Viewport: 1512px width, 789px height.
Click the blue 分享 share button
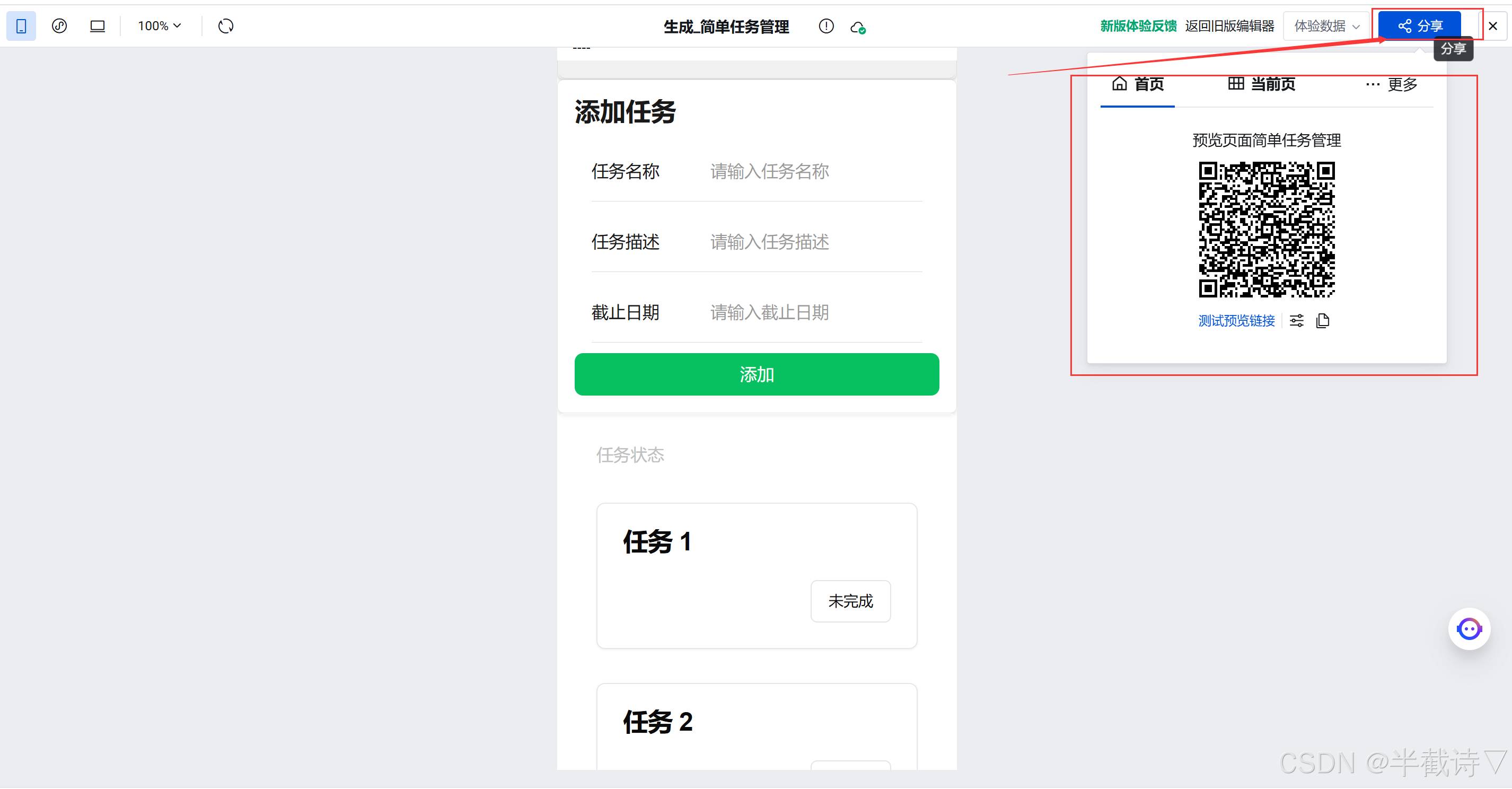[x=1419, y=26]
